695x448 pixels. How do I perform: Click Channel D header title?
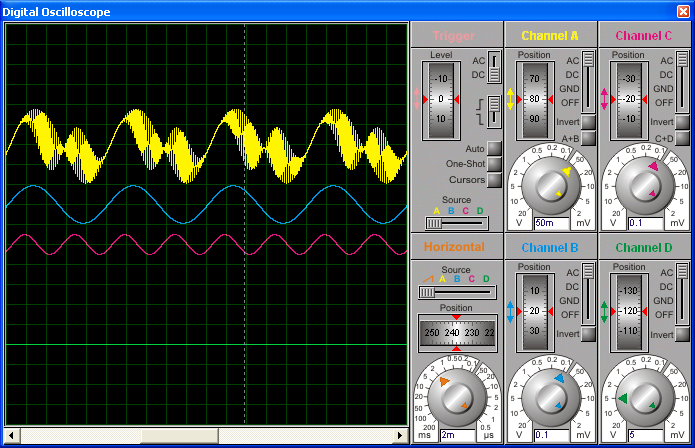pos(644,248)
